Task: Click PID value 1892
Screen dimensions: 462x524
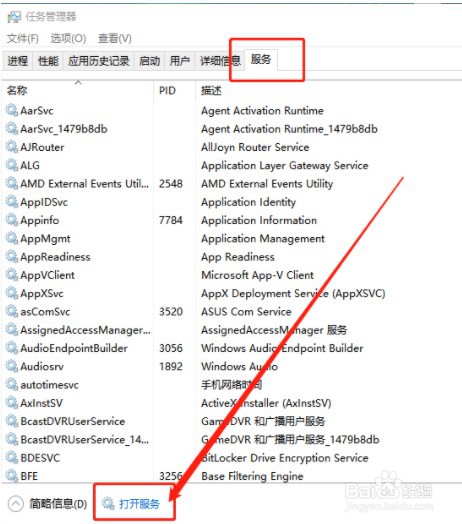Action: [x=171, y=366]
